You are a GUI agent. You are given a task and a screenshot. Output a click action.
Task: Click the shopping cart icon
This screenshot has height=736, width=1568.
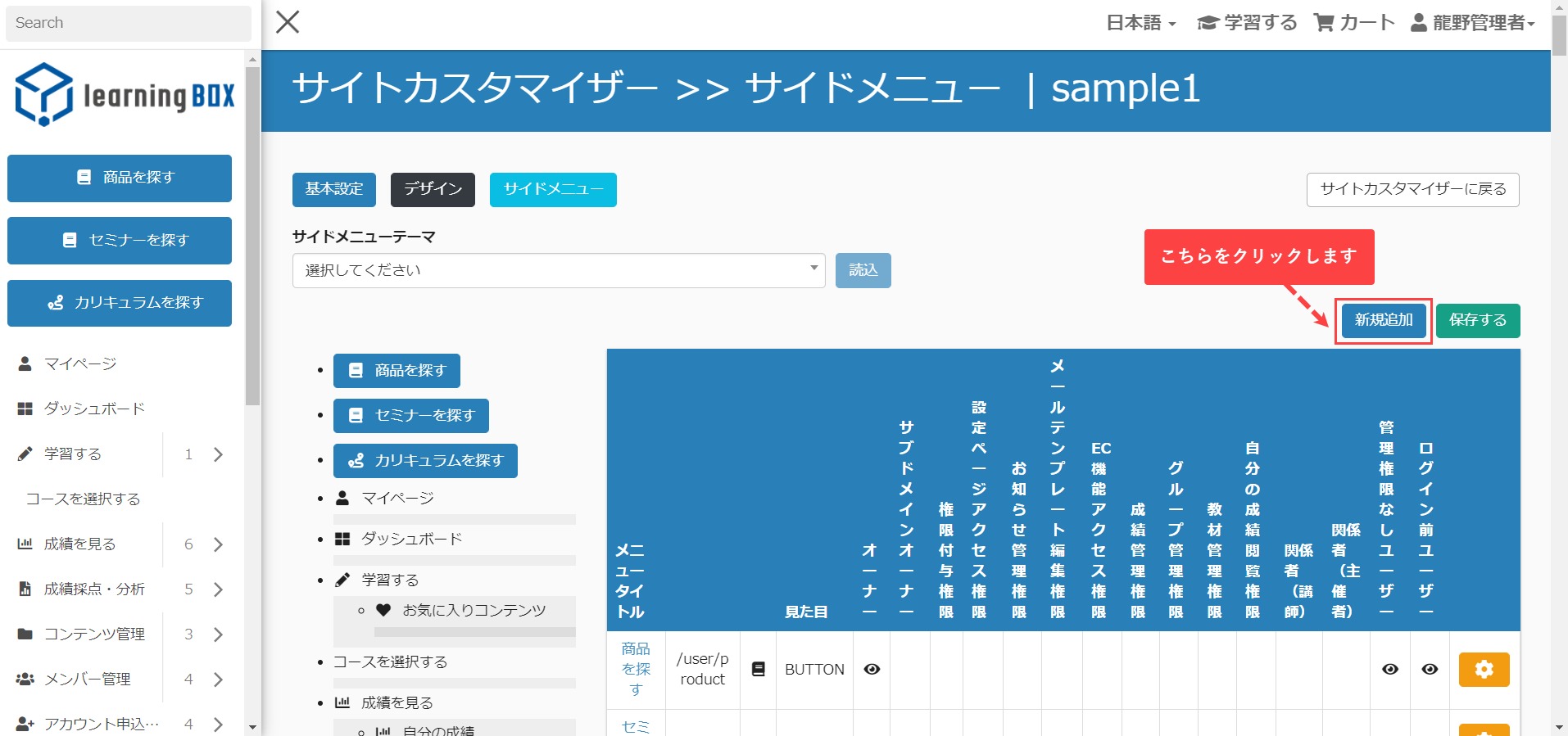point(1323,23)
